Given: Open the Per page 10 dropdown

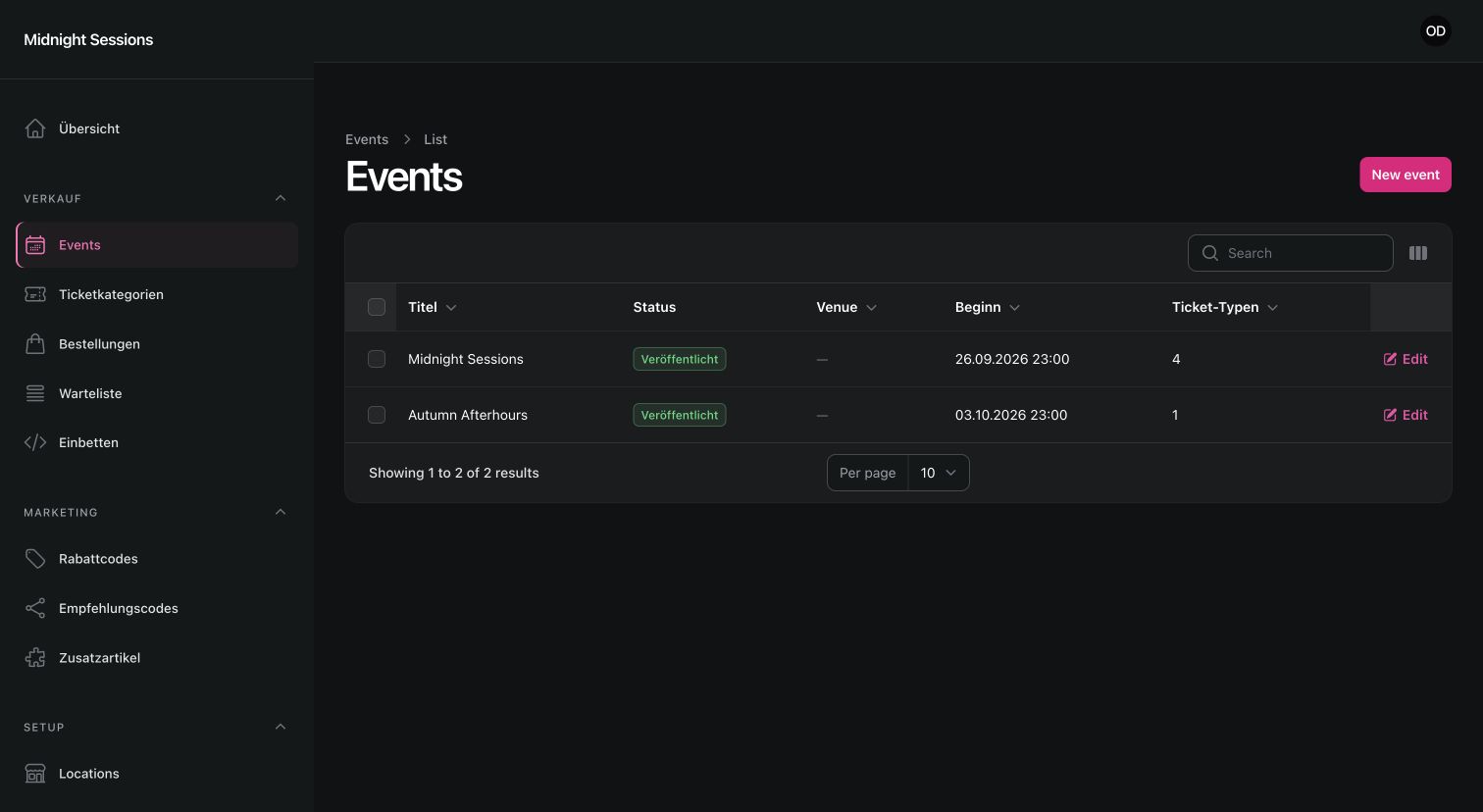Looking at the screenshot, I should [x=939, y=473].
